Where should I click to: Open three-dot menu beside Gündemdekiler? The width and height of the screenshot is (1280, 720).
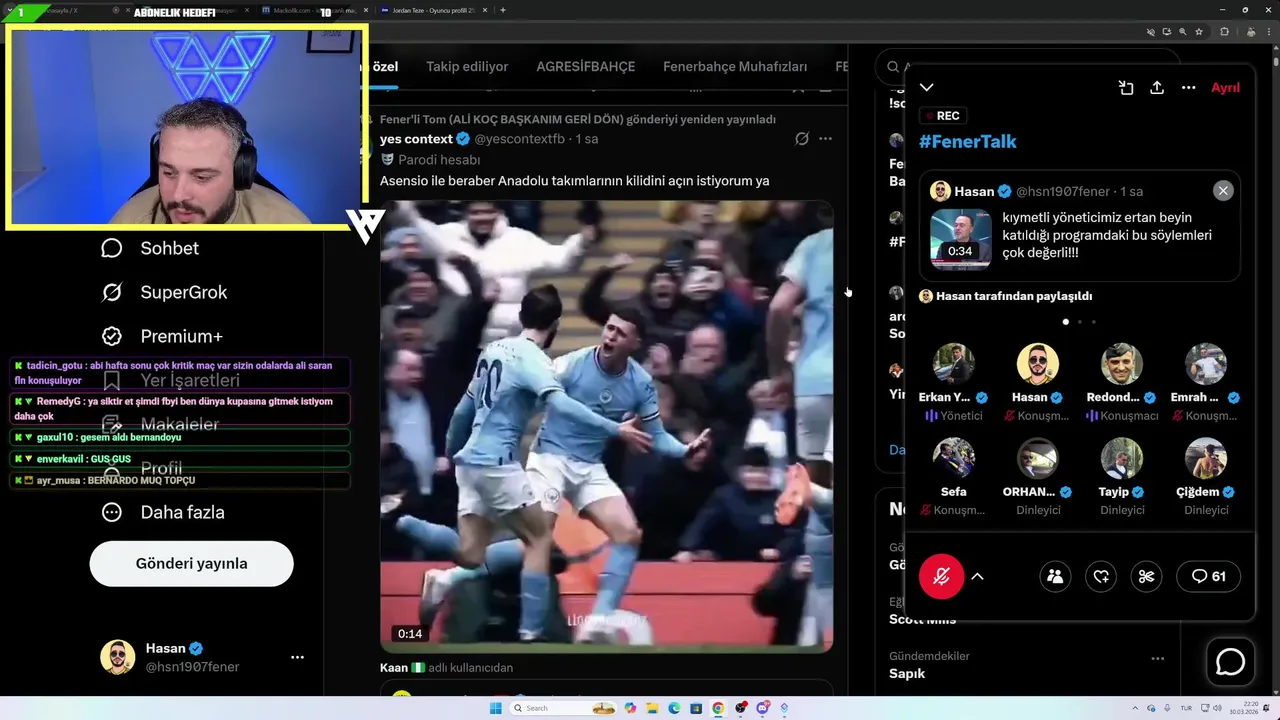click(1157, 659)
